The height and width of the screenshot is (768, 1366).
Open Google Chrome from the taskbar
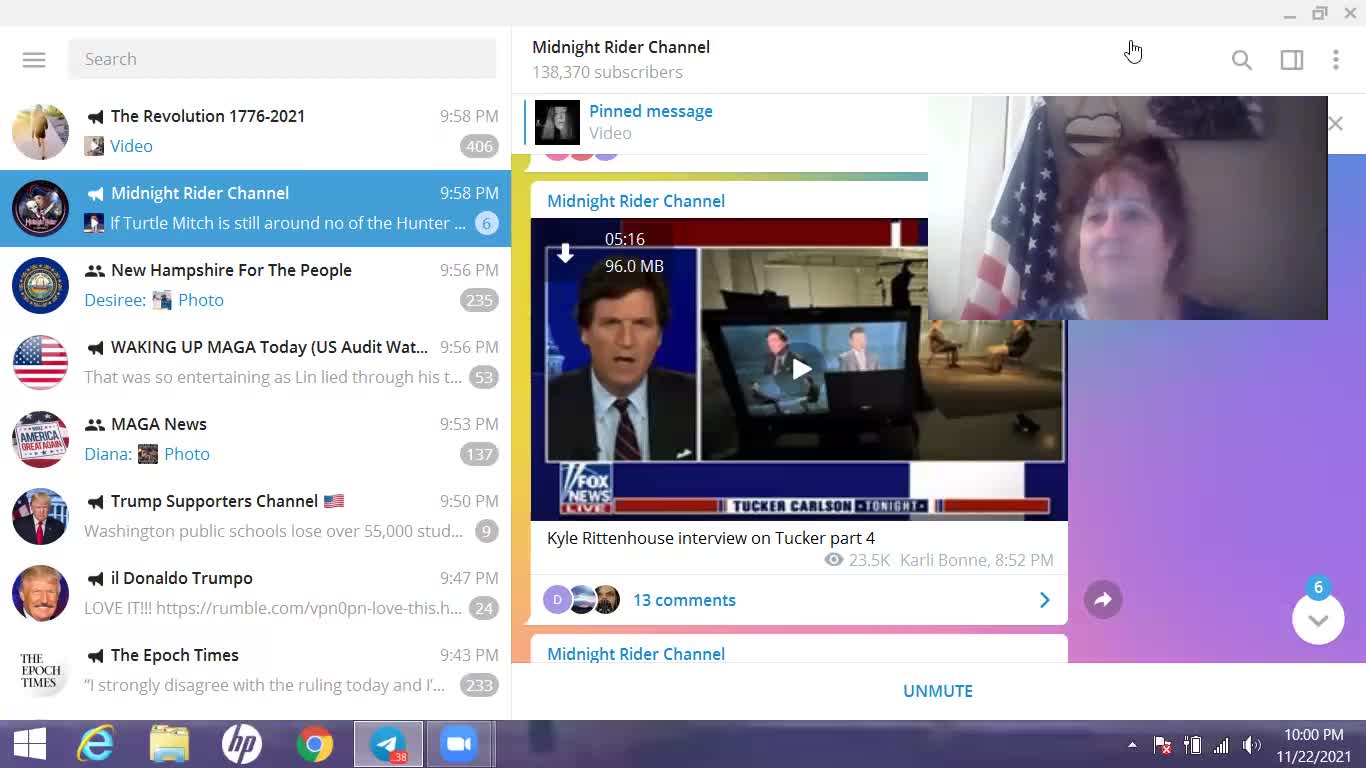(x=314, y=744)
